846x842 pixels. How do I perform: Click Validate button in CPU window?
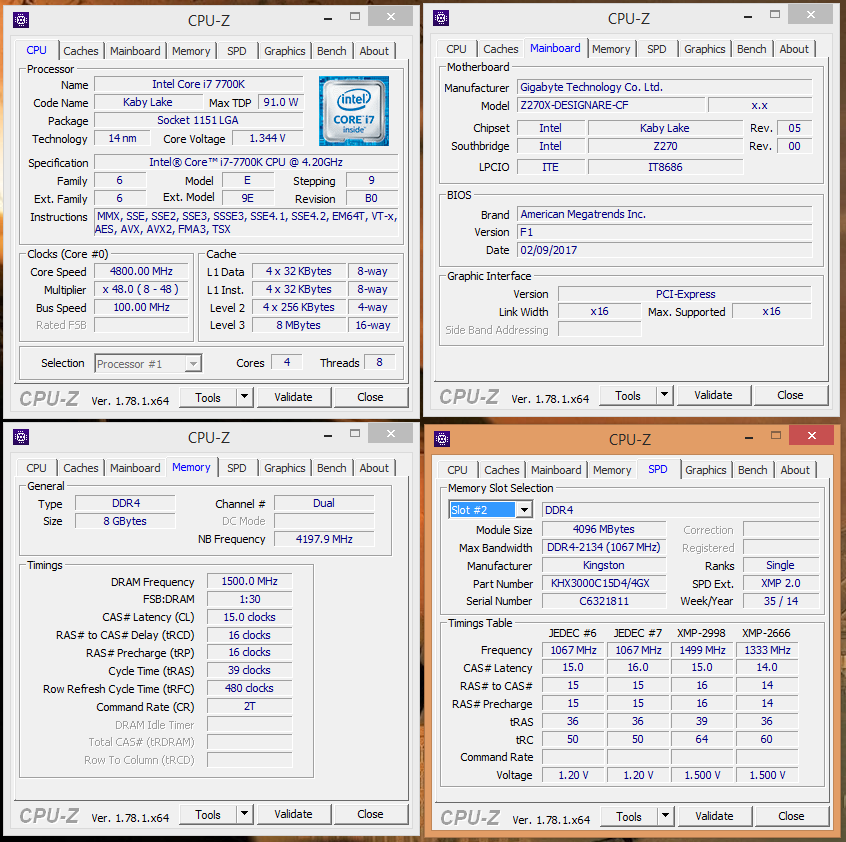pyautogui.click(x=293, y=397)
